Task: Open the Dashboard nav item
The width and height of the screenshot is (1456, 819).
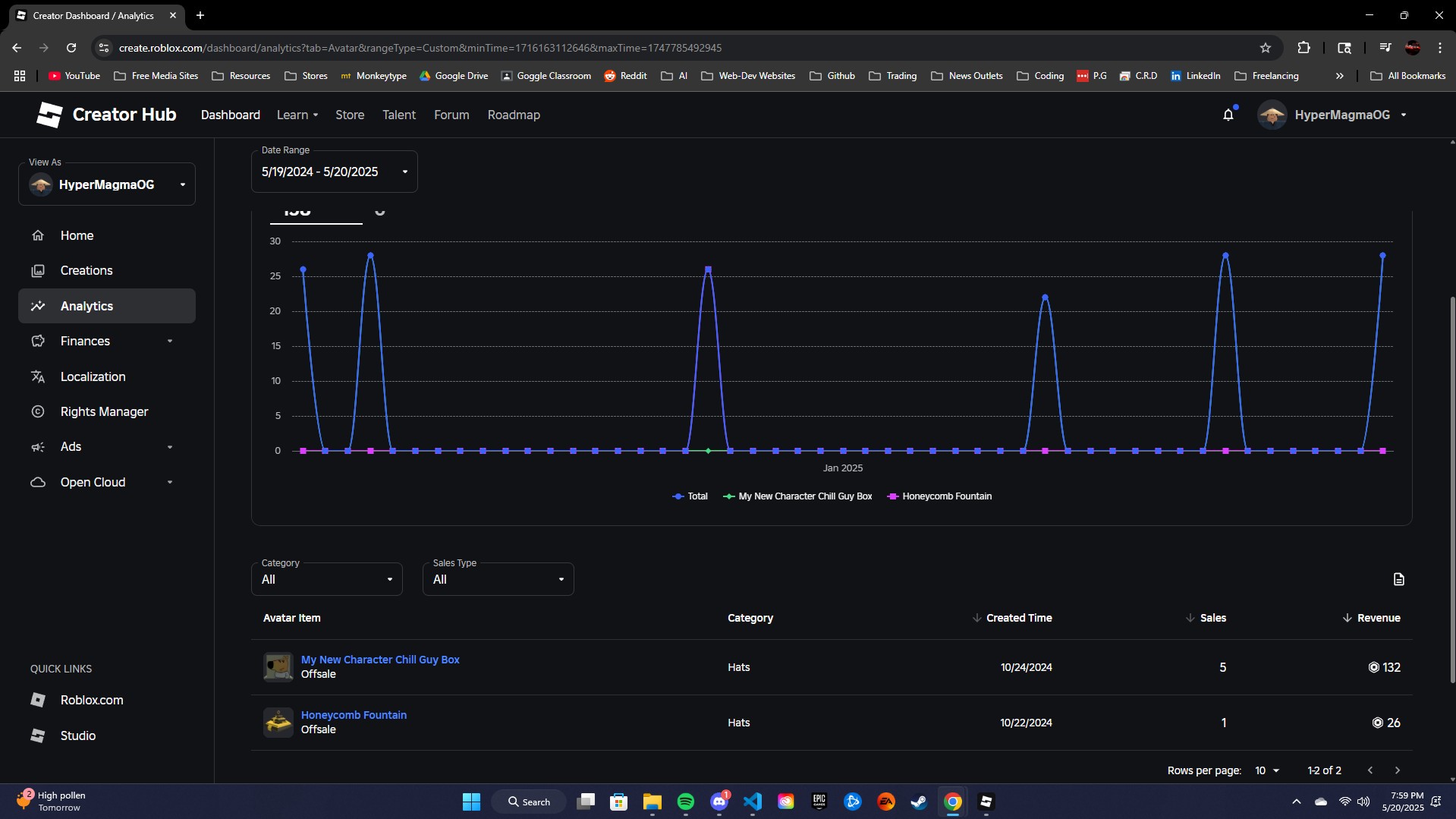Action: [231, 115]
